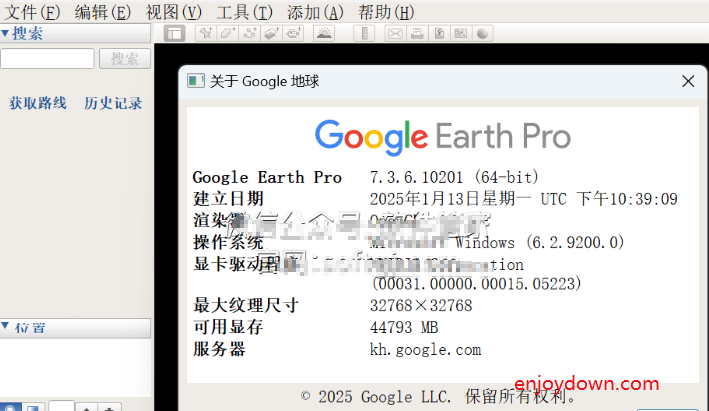Close the 关于 Google 地球 dialog
Image resolution: width=709 pixels, height=411 pixels.
[x=688, y=81]
